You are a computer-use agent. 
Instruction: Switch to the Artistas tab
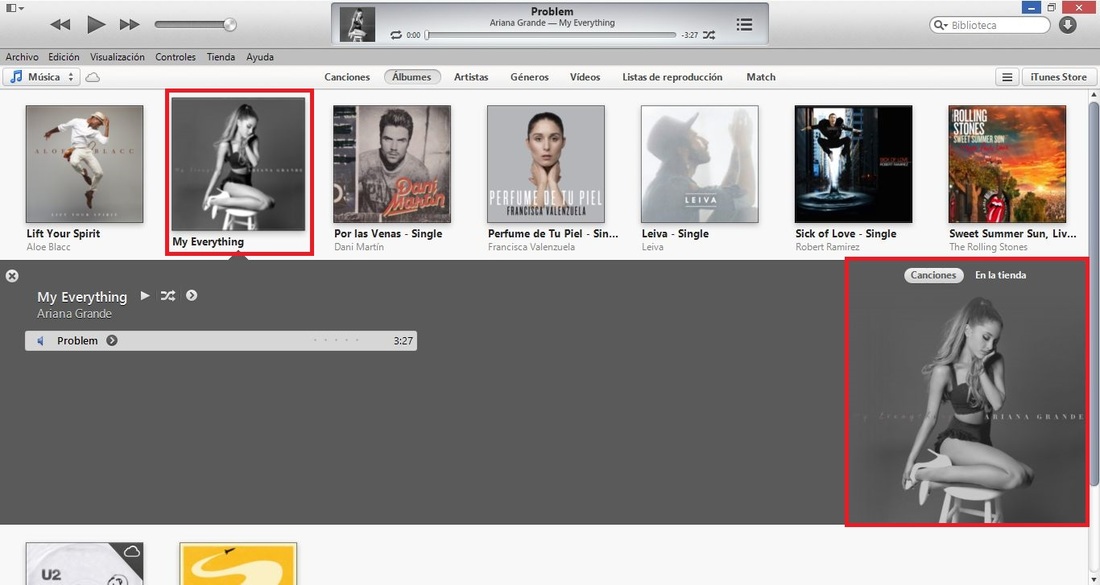tap(471, 77)
